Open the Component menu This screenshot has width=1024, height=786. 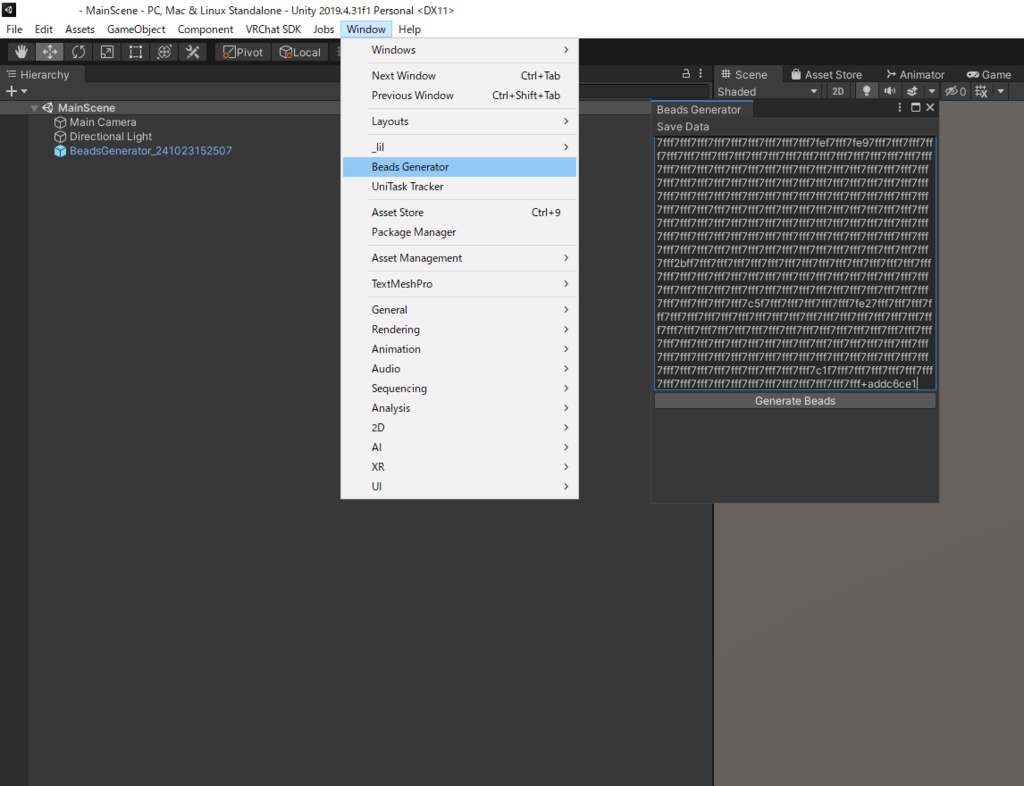click(x=205, y=29)
